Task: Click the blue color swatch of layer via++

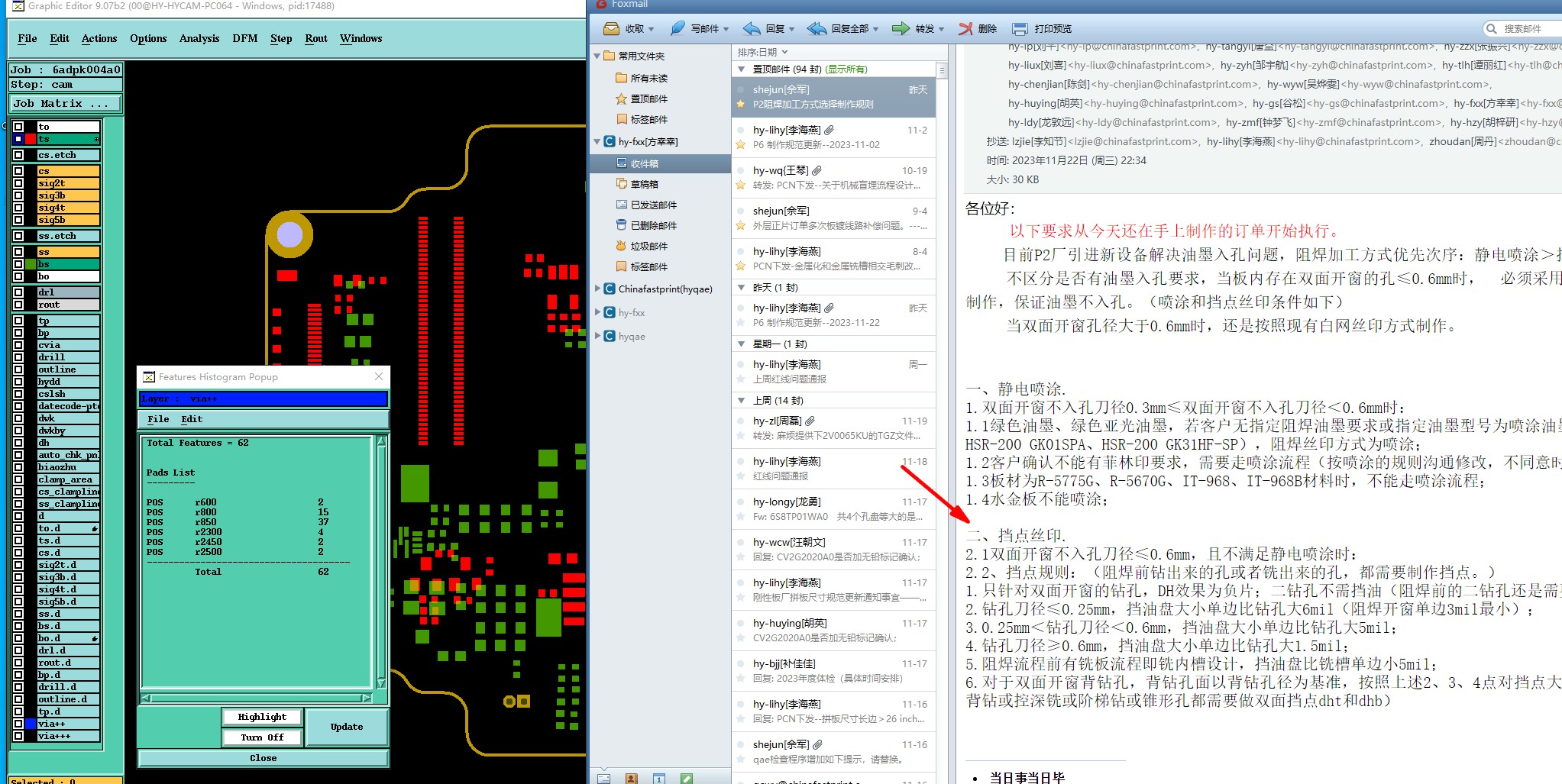Action: (31, 724)
